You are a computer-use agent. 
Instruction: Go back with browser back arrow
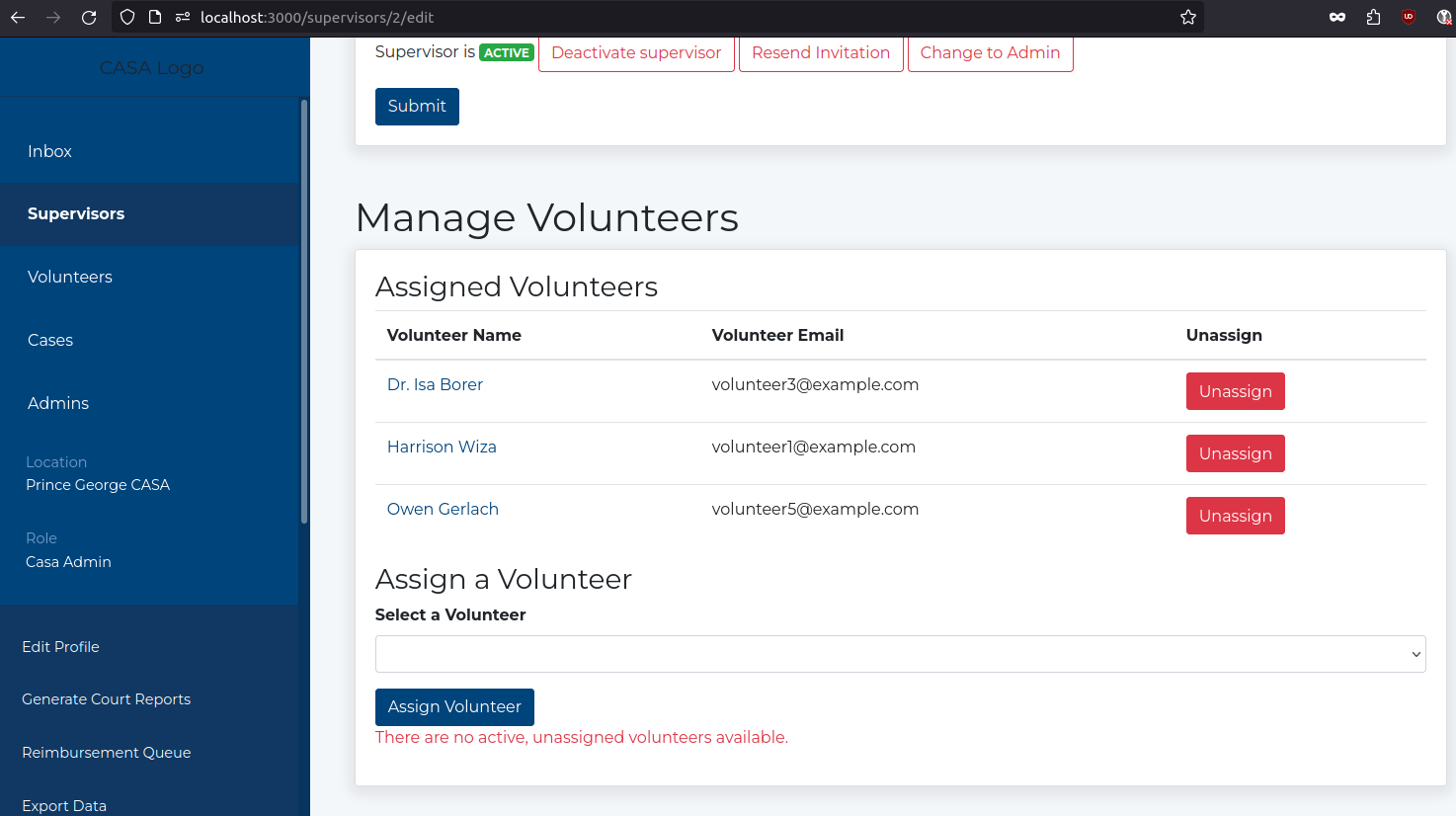(18, 17)
